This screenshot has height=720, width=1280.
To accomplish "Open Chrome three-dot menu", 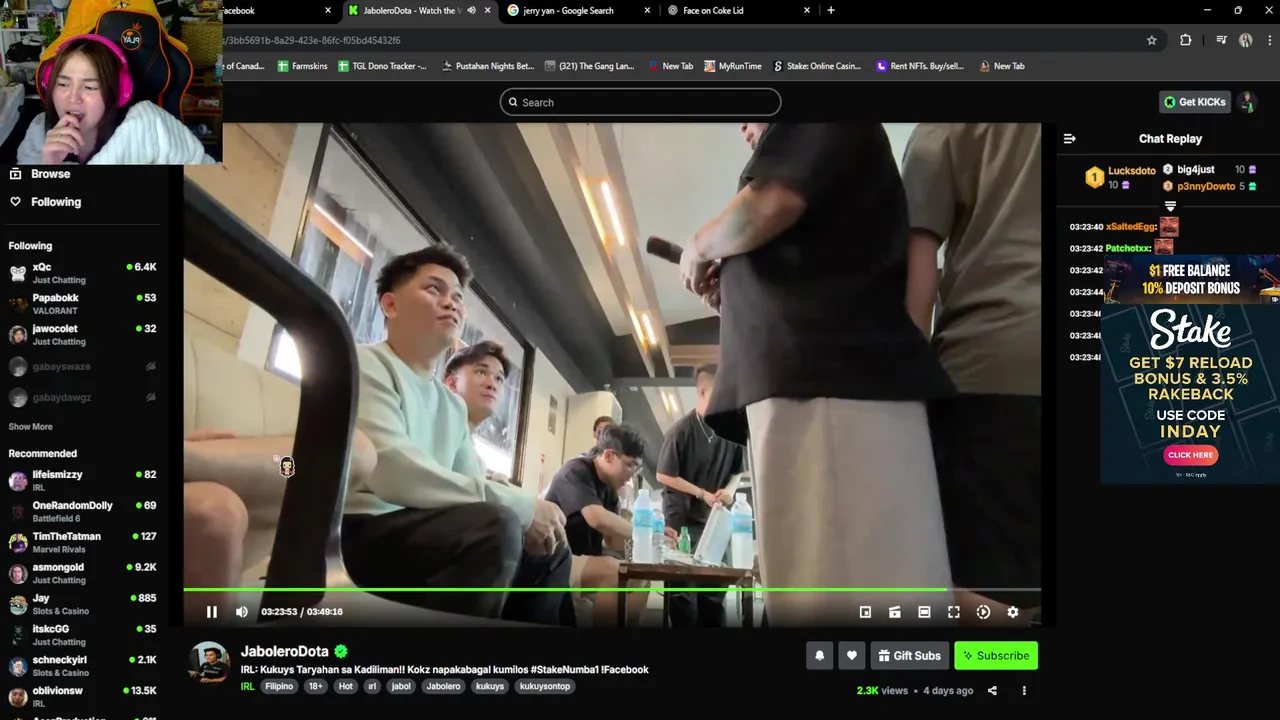I will pyautogui.click(x=1269, y=40).
